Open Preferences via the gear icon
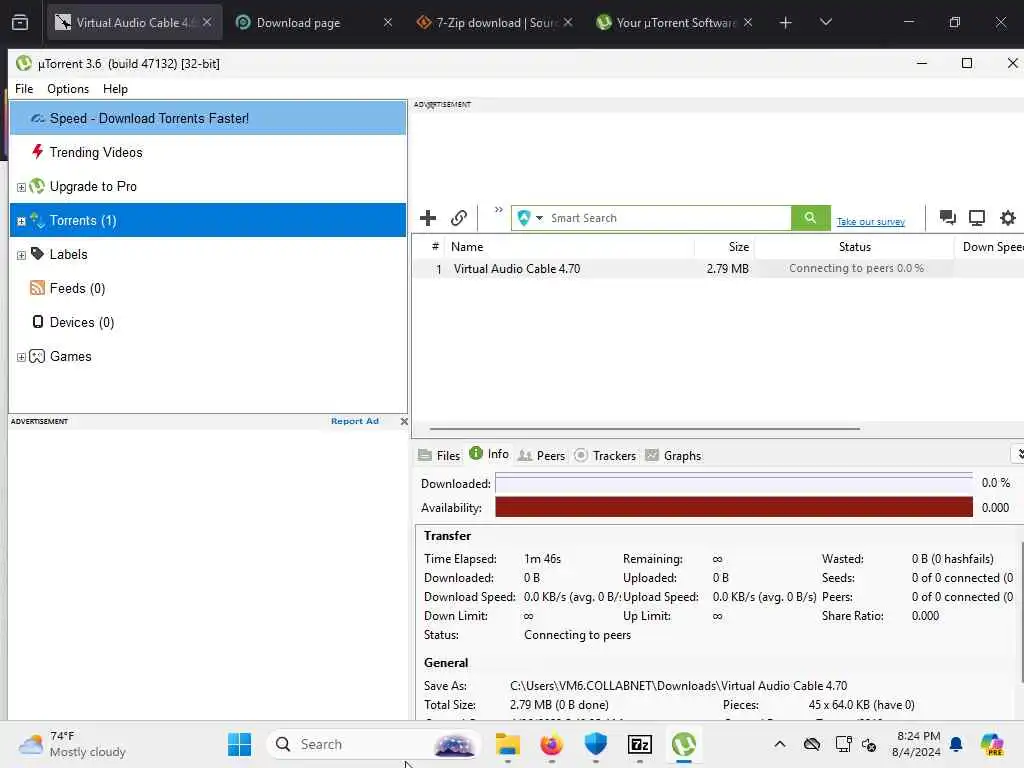This screenshot has width=1024, height=768. coord(1008,218)
